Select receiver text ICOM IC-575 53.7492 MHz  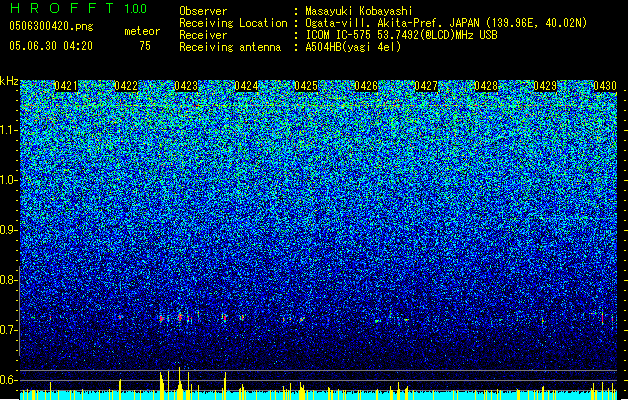tap(401, 35)
